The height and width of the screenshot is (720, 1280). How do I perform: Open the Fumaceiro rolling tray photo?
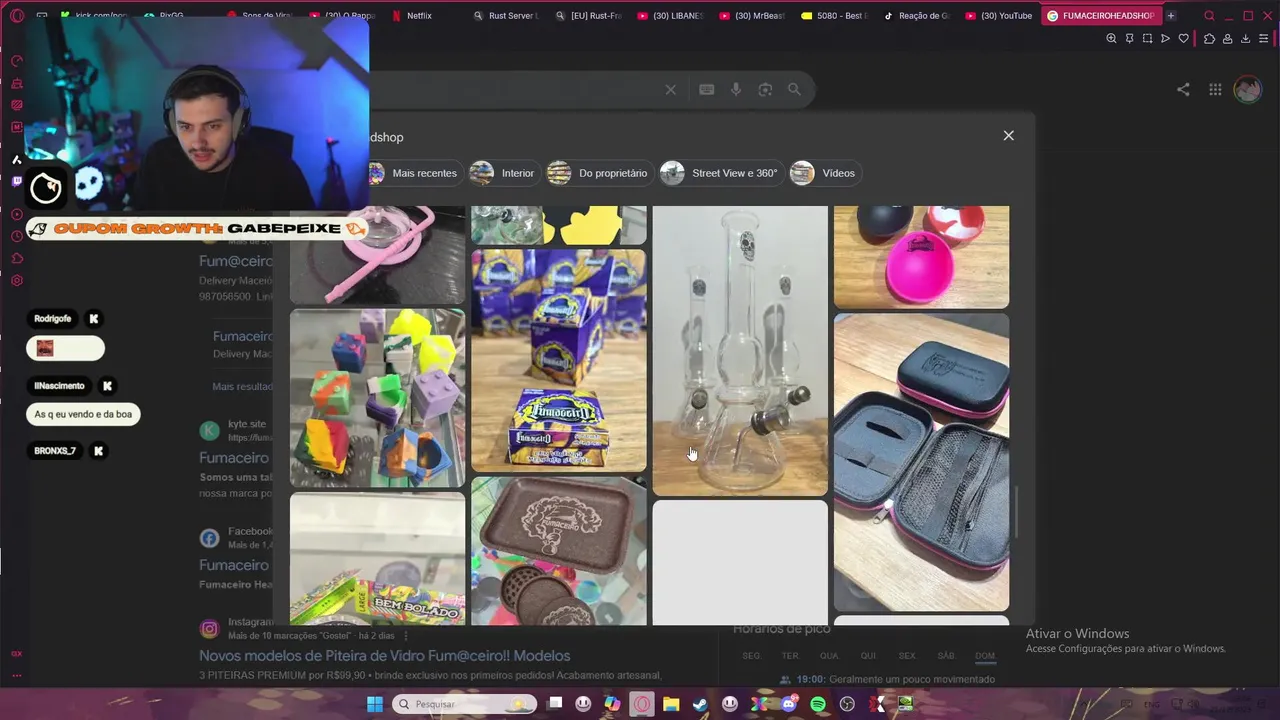point(559,551)
